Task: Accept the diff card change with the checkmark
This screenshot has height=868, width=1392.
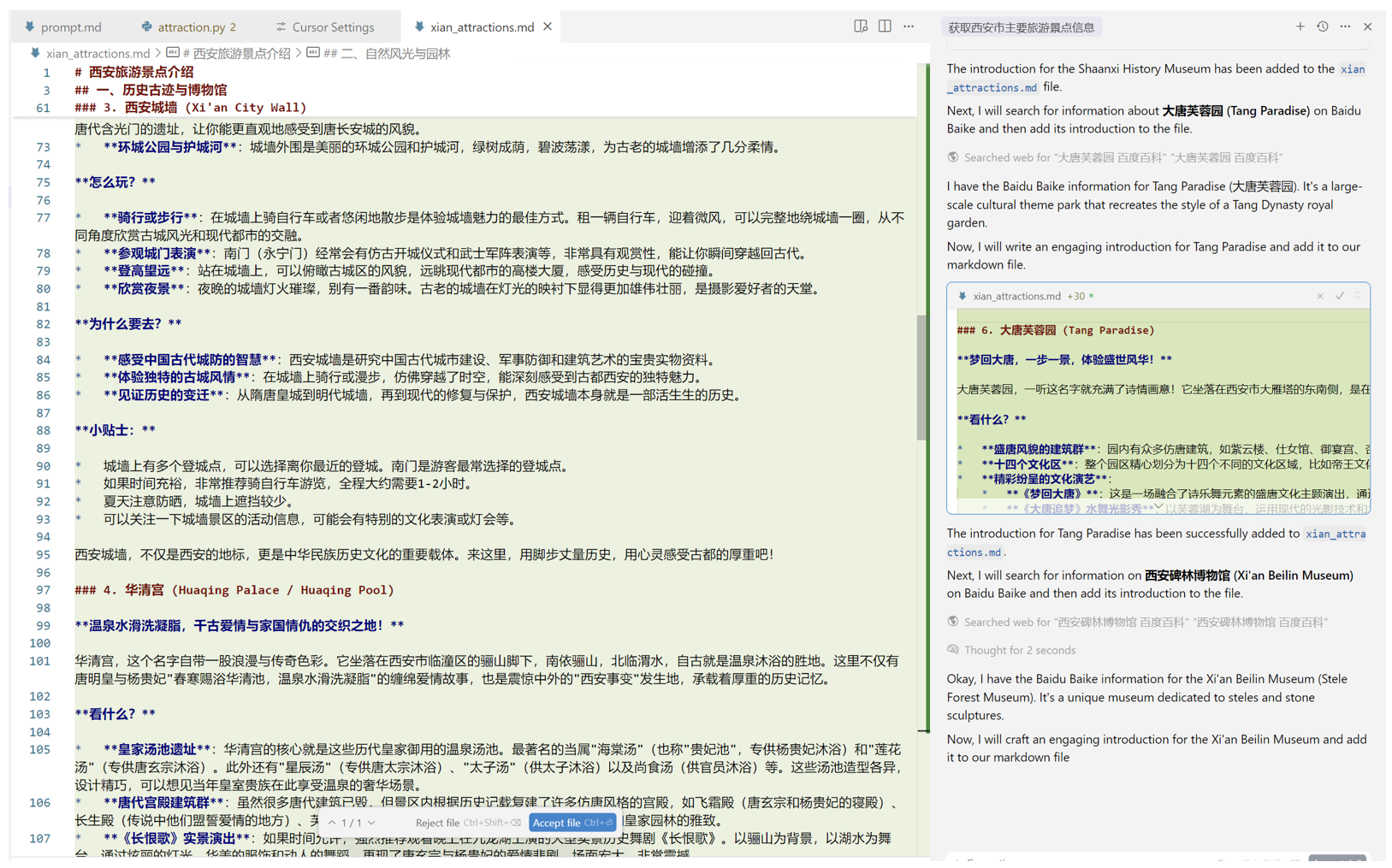Action: [1339, 296]
